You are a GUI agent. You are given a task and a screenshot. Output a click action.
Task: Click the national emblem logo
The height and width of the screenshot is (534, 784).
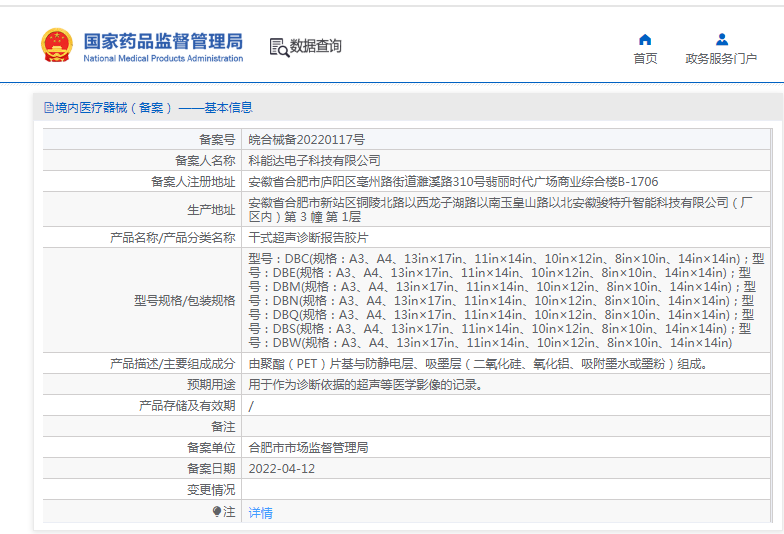[56, 46]
